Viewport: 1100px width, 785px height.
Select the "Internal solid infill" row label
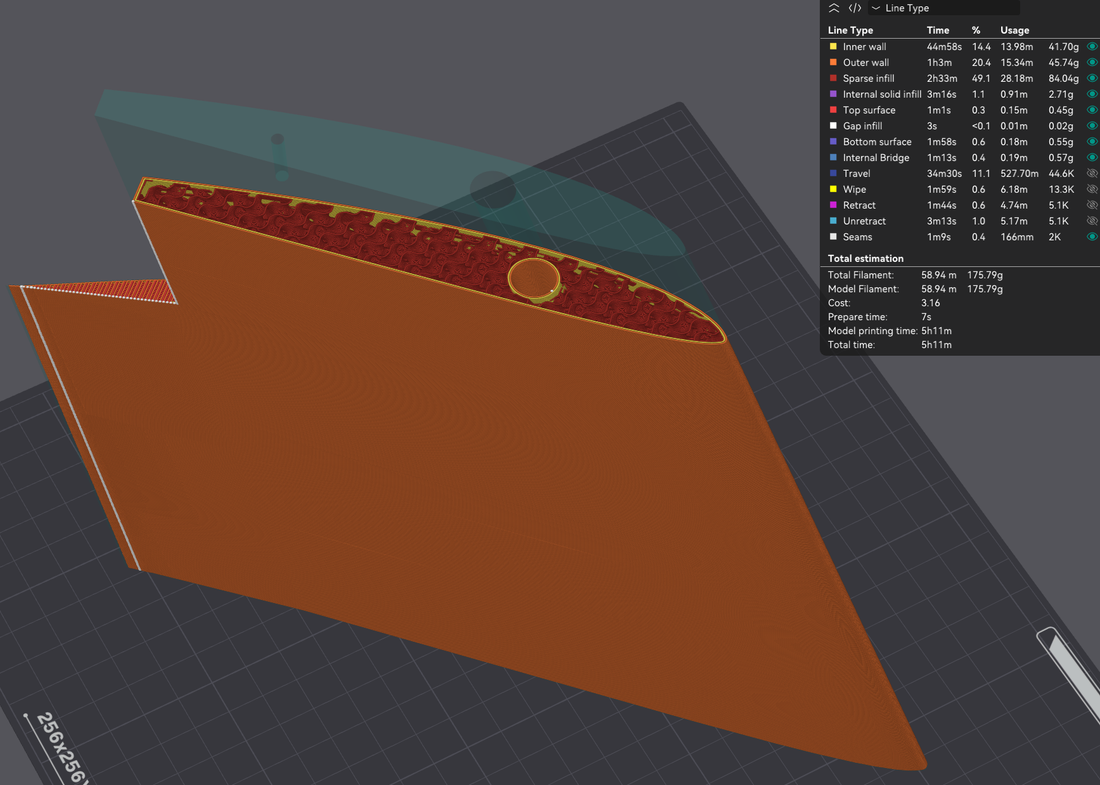coord(882,94)
